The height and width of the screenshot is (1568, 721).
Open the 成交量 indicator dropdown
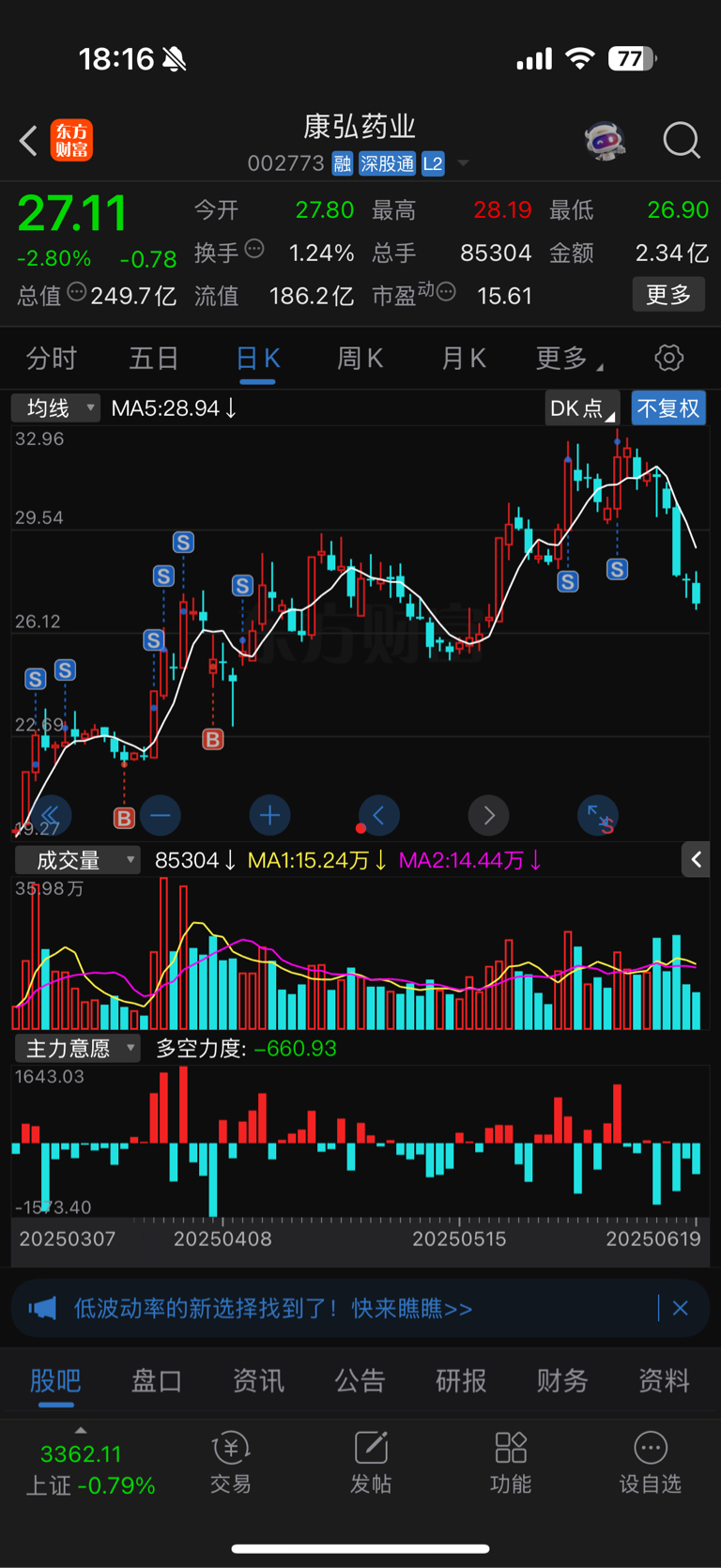pos(78,860)
